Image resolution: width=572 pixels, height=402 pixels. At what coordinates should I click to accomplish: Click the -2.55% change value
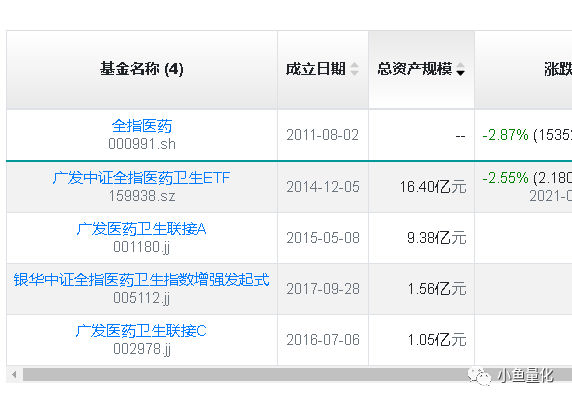[505, 178]
